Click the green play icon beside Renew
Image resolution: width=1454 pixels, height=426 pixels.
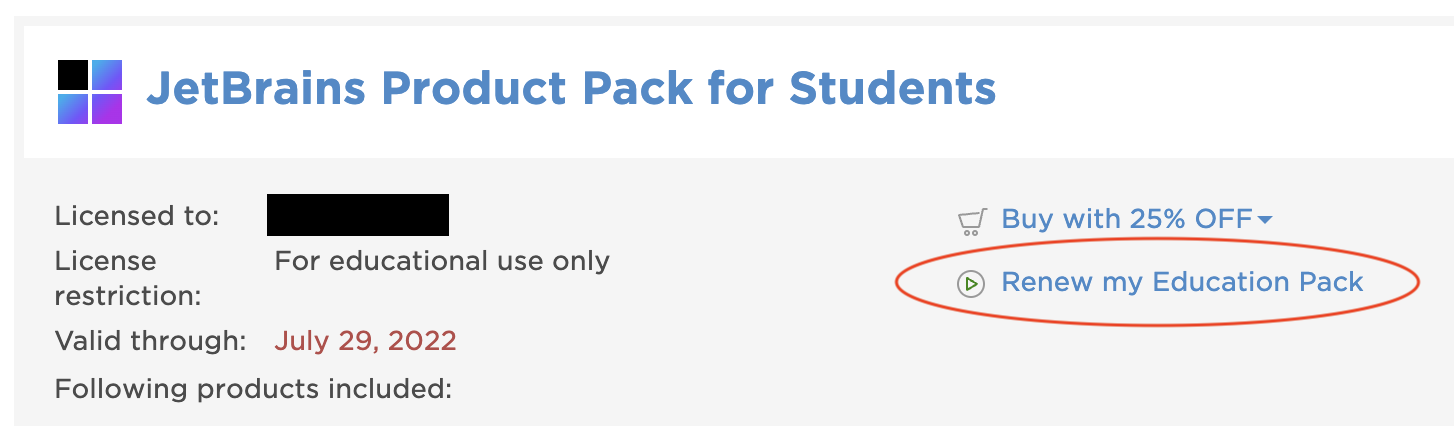tap(970, 284)
